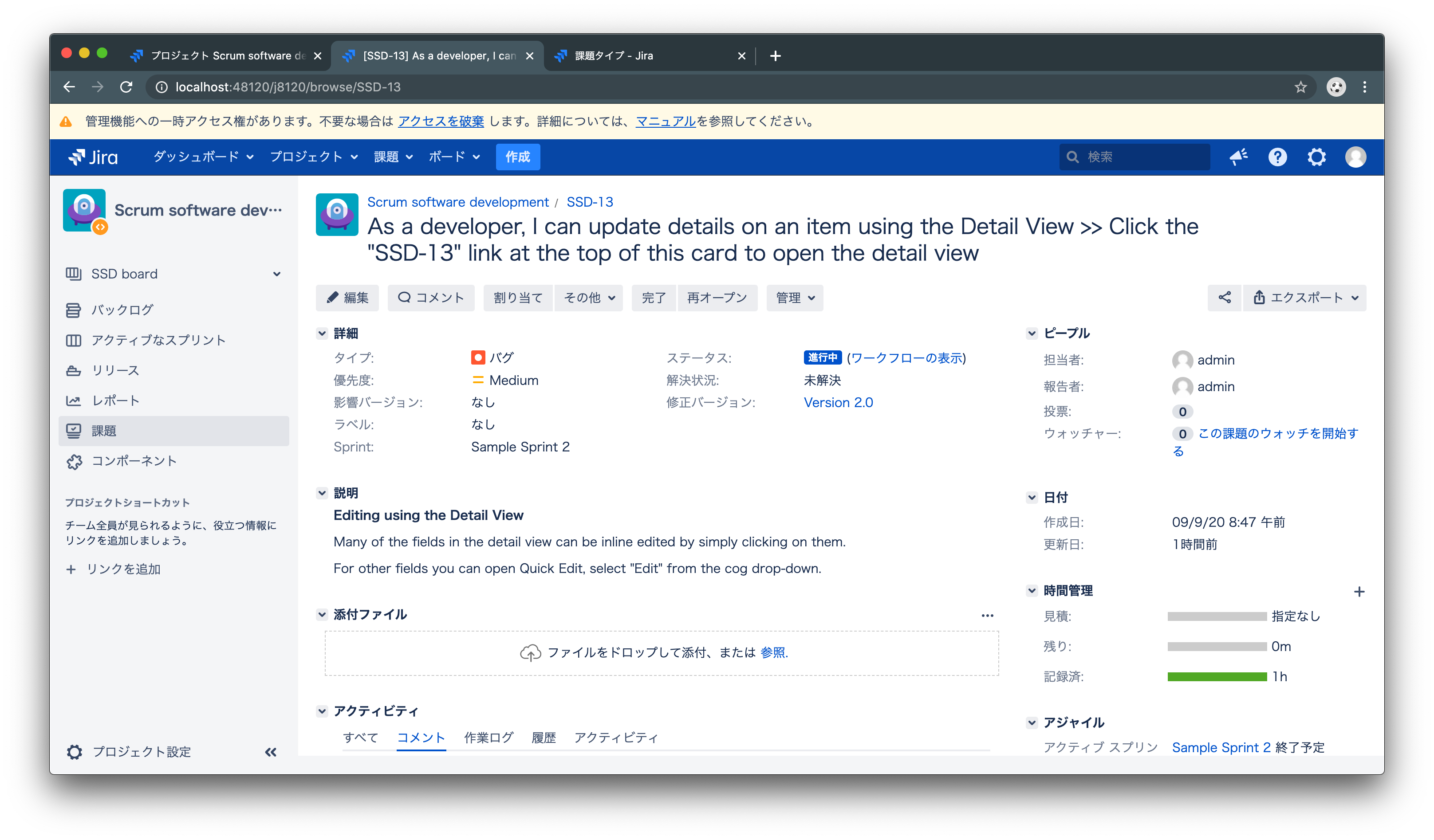Bookmark the page with star icon
Viewport: 1434px width, 840px height.
[x=1300, y=87]
